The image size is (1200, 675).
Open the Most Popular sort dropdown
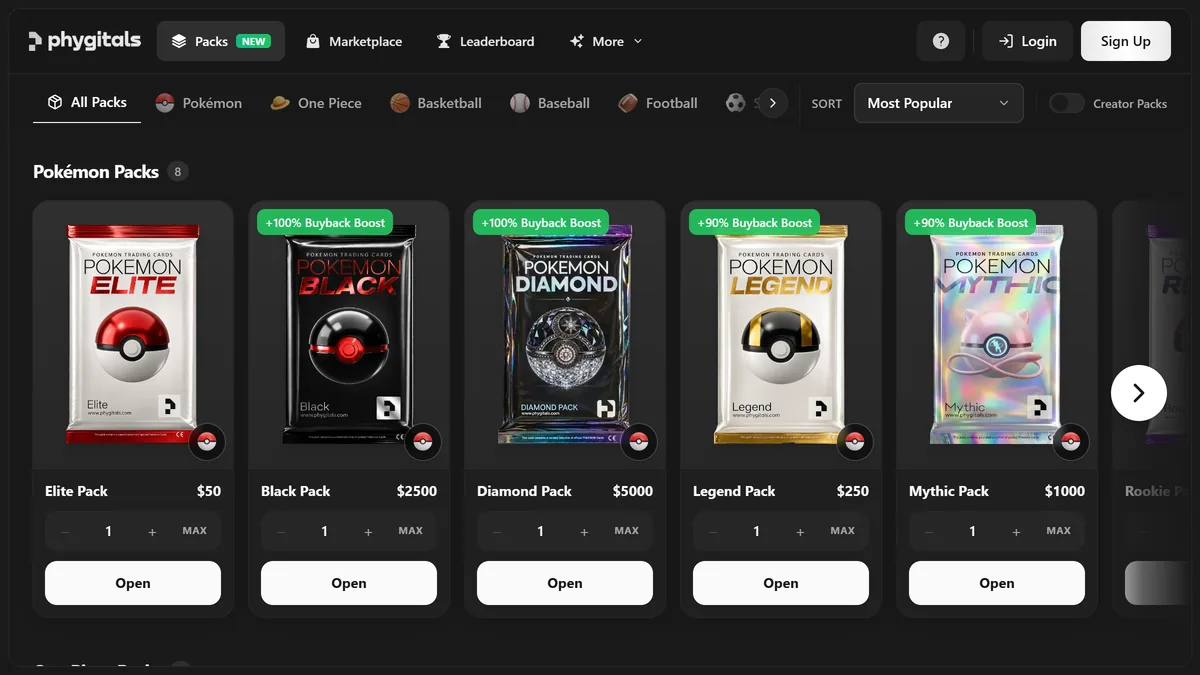(938, 103)
